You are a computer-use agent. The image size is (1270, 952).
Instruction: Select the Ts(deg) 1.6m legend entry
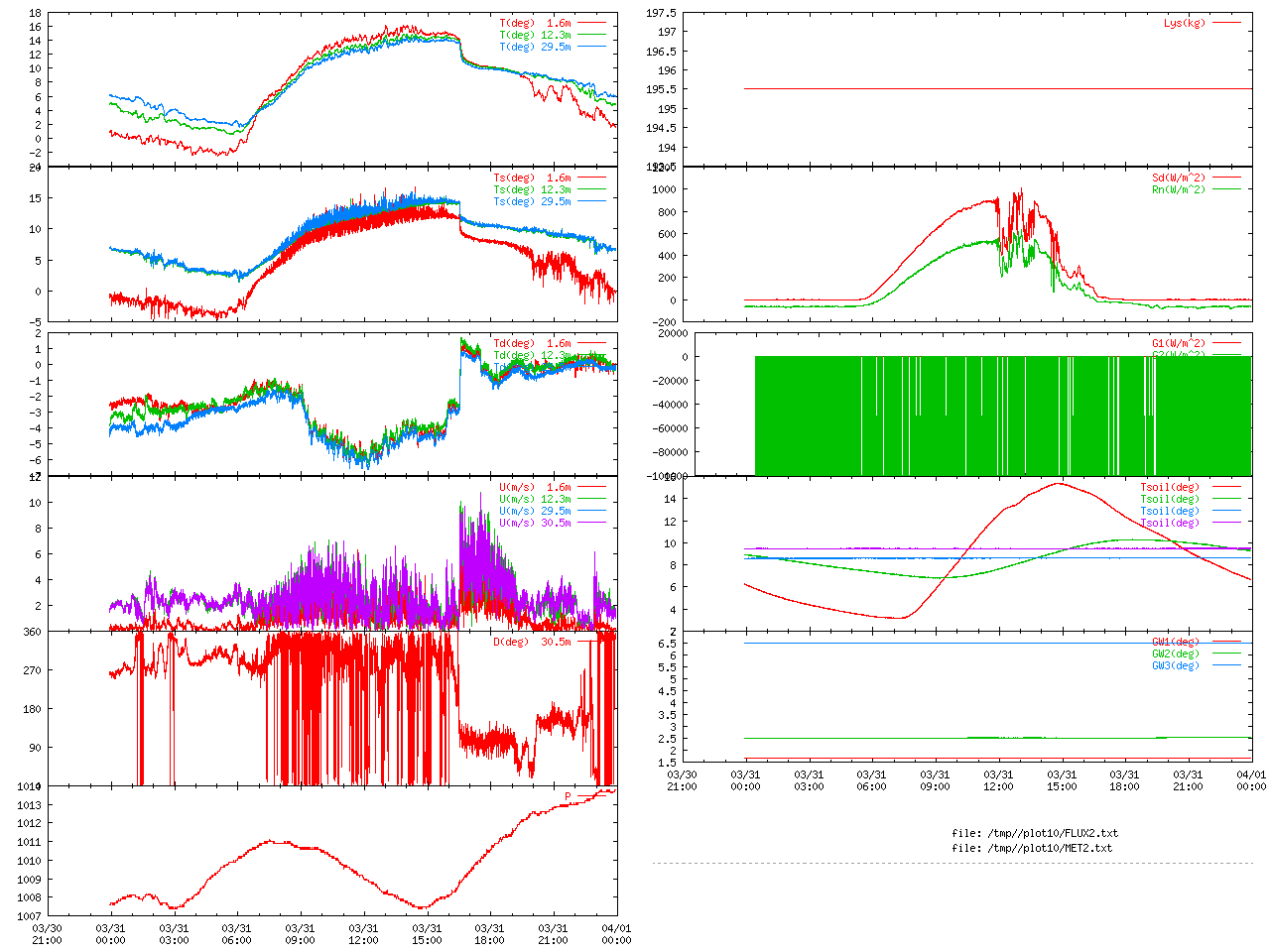[533, 178]
